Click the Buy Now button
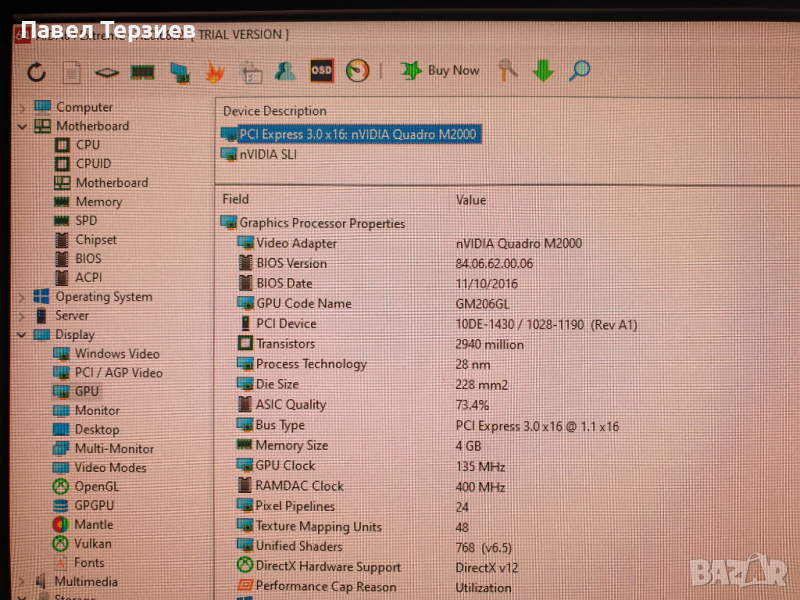The image size is (800, 600). point(439,70)
